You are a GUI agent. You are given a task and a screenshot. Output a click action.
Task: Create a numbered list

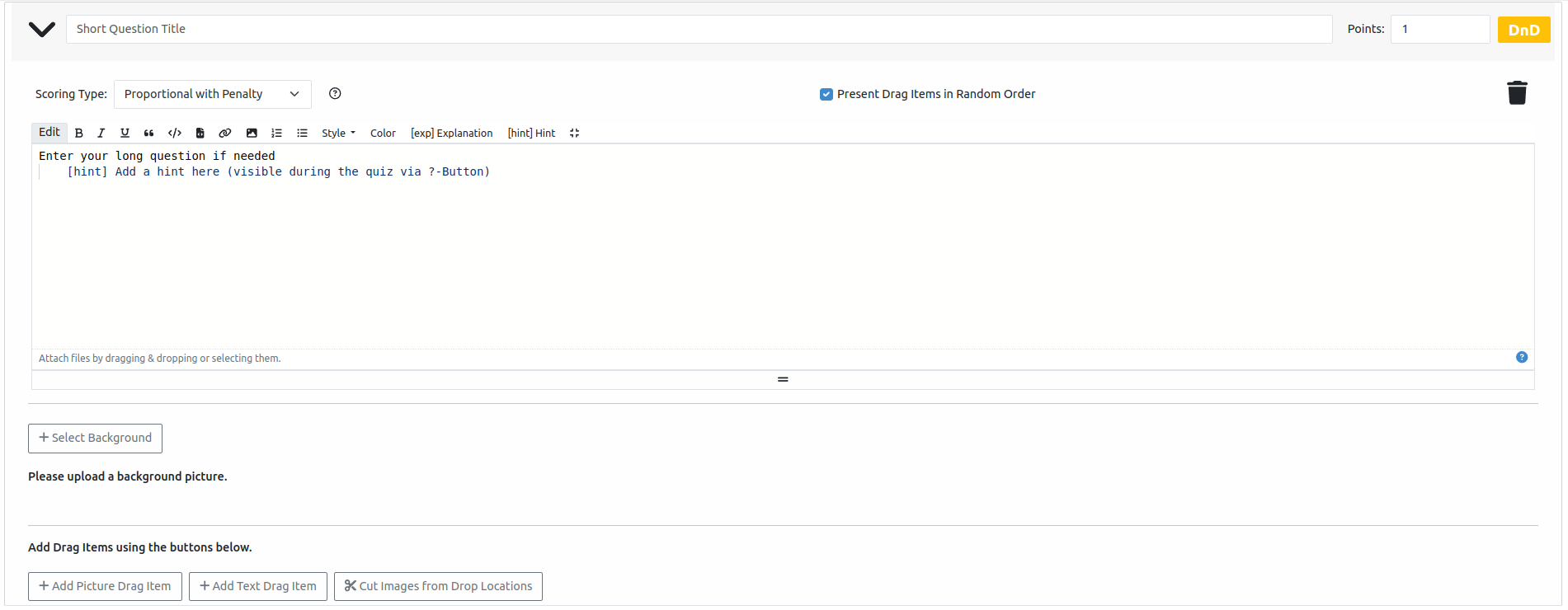(276, 133)
